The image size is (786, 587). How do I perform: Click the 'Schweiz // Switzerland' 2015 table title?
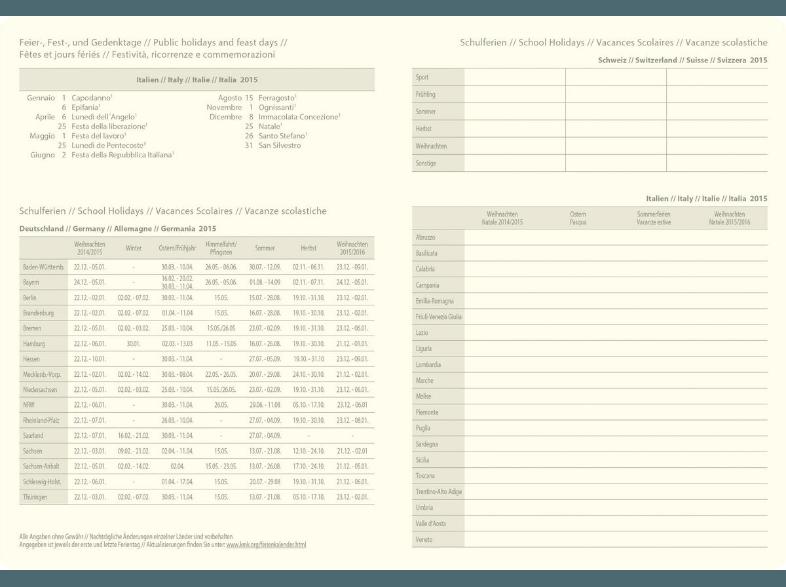[x=683, y=60]
